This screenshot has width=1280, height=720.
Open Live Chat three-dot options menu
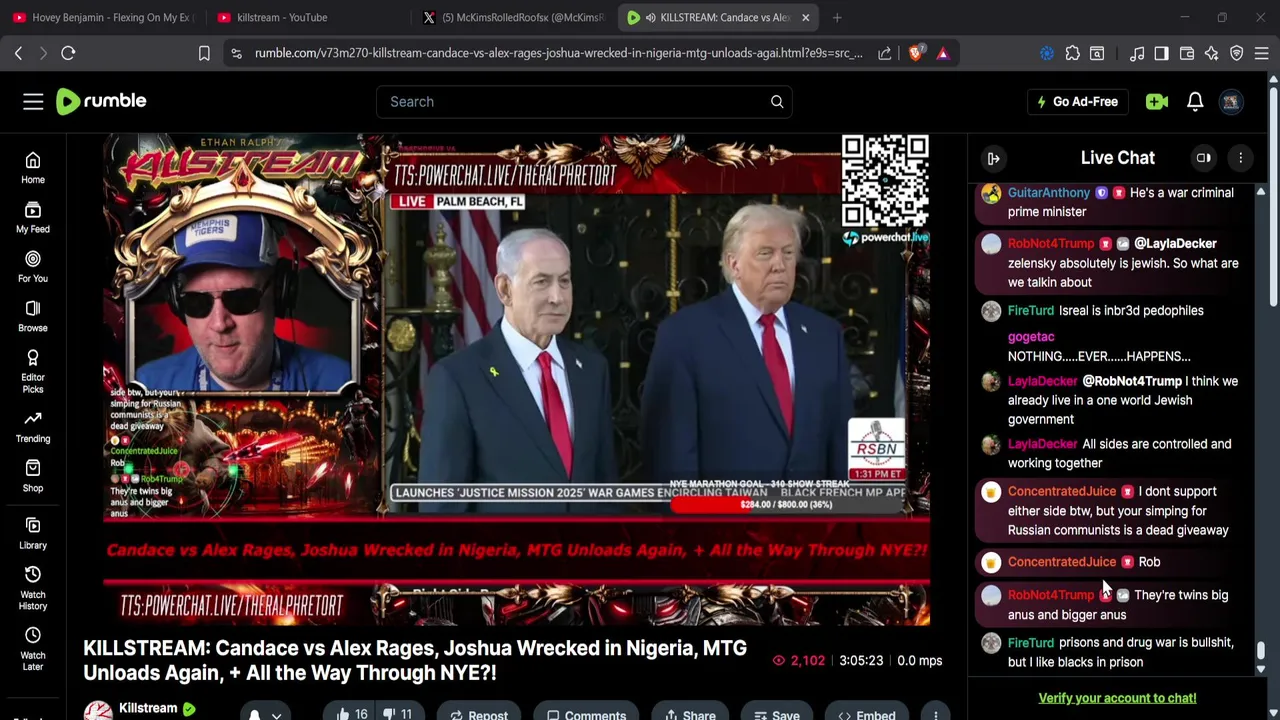[x=1240, y=158]
